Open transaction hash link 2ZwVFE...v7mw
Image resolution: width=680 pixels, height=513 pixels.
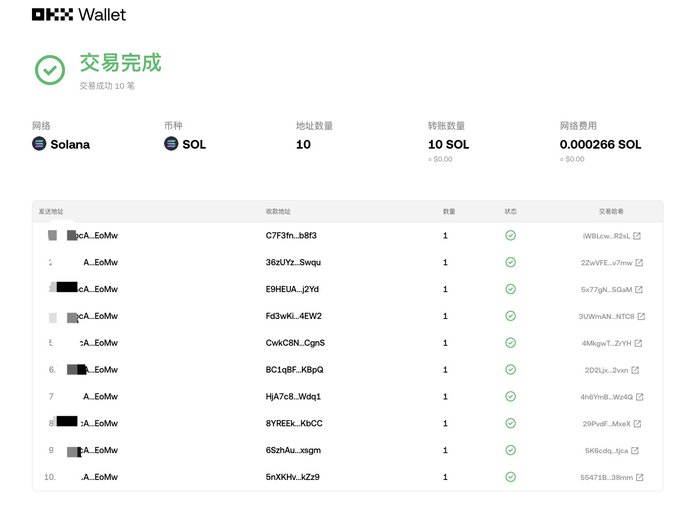[607, 263]
